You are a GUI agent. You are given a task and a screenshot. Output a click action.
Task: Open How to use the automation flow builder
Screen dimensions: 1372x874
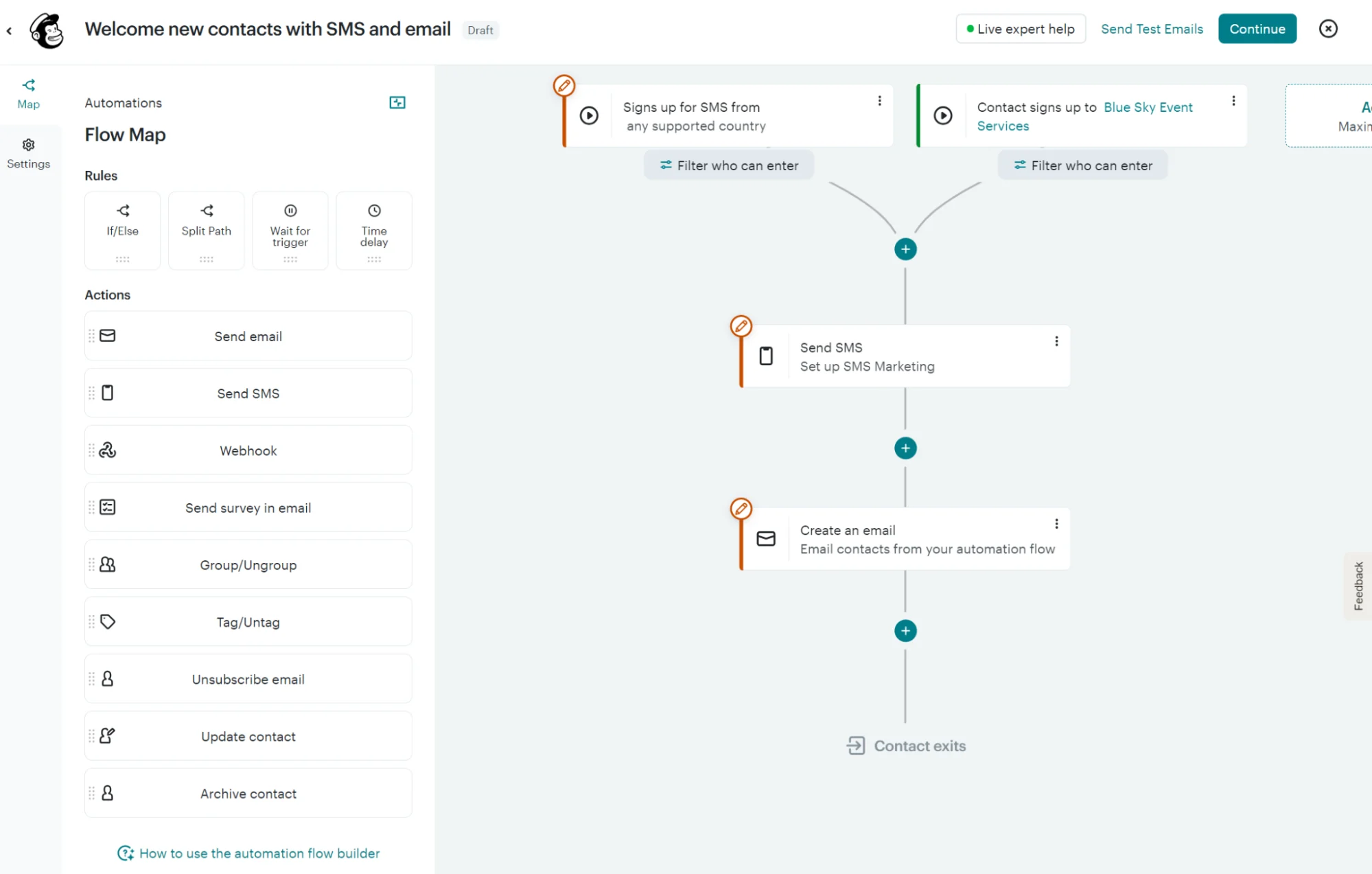(x=248, y=853)
